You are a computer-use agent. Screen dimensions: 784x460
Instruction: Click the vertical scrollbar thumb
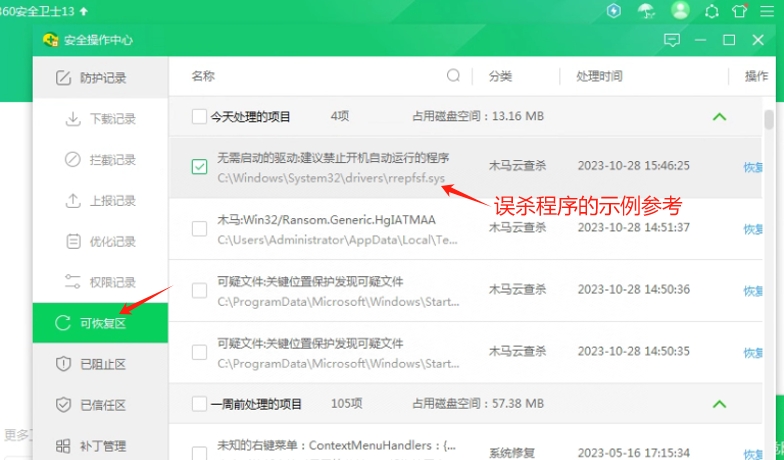(x=769, y=120)
